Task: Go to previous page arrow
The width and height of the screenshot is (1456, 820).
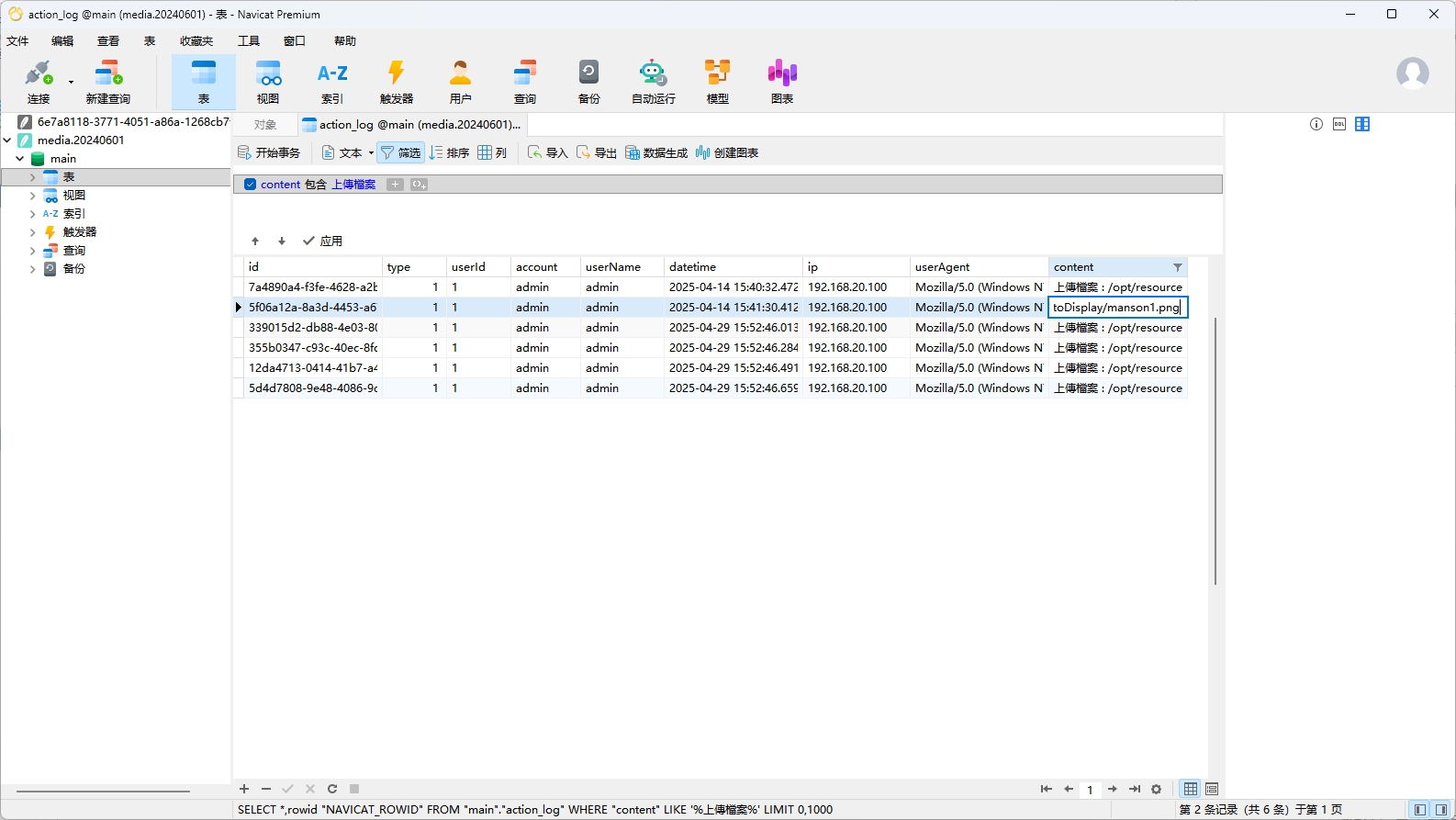Action: pyautogui.click(x=1069, y=789)
